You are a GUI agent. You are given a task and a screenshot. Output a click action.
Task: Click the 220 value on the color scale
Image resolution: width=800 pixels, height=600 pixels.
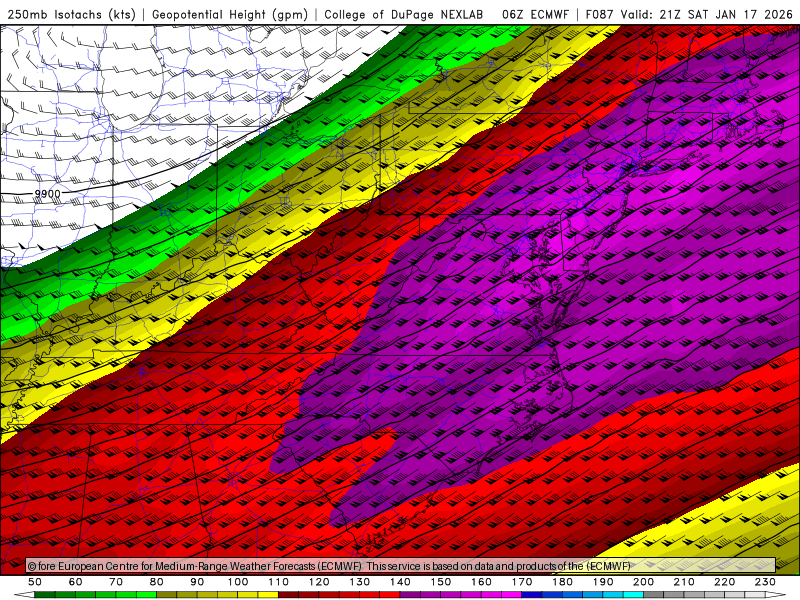pyautogui.click(x=725, y=582)
